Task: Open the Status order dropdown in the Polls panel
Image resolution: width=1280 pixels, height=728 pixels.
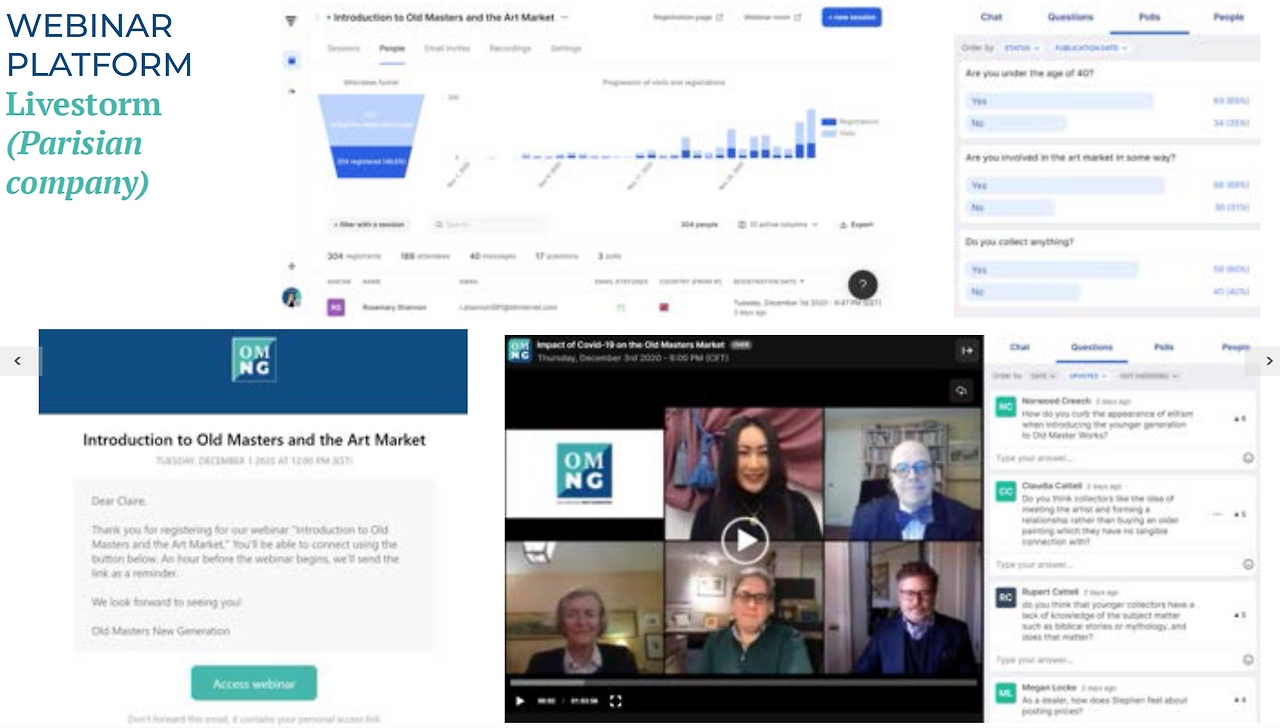Action: [x=1021, y=48]
